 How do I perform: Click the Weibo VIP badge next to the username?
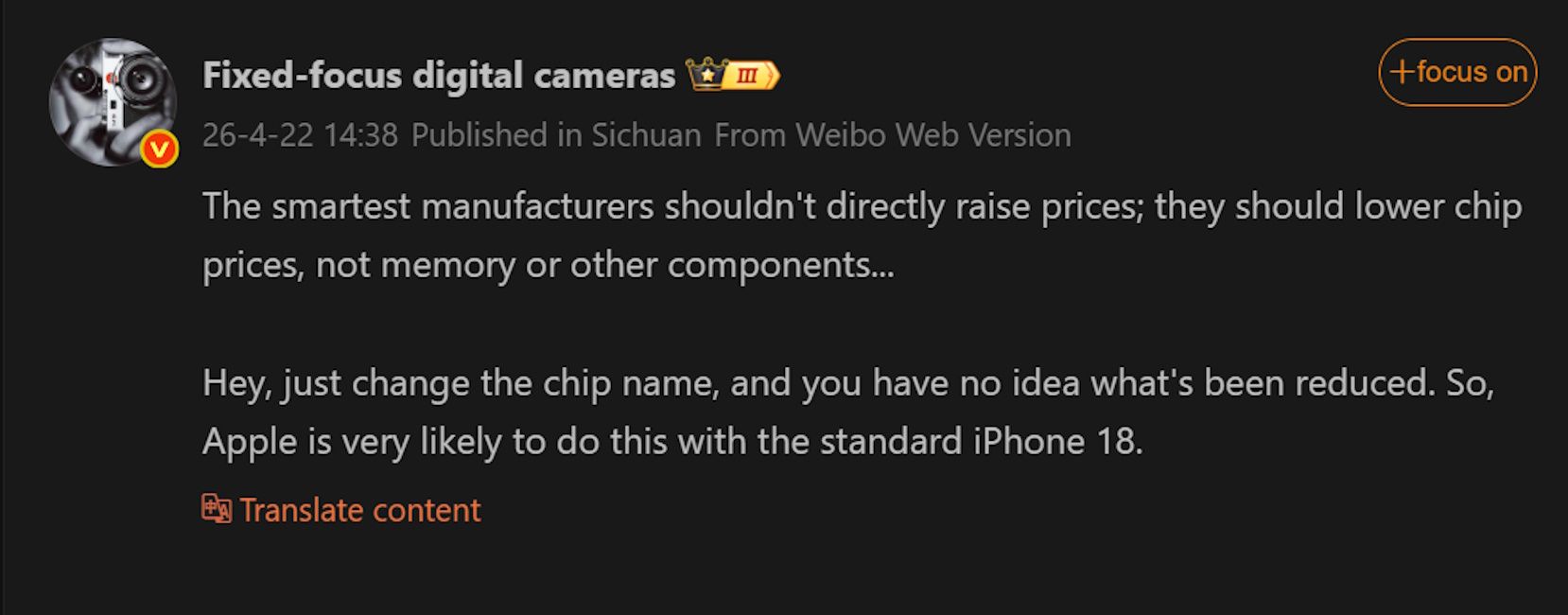point(706,73)
